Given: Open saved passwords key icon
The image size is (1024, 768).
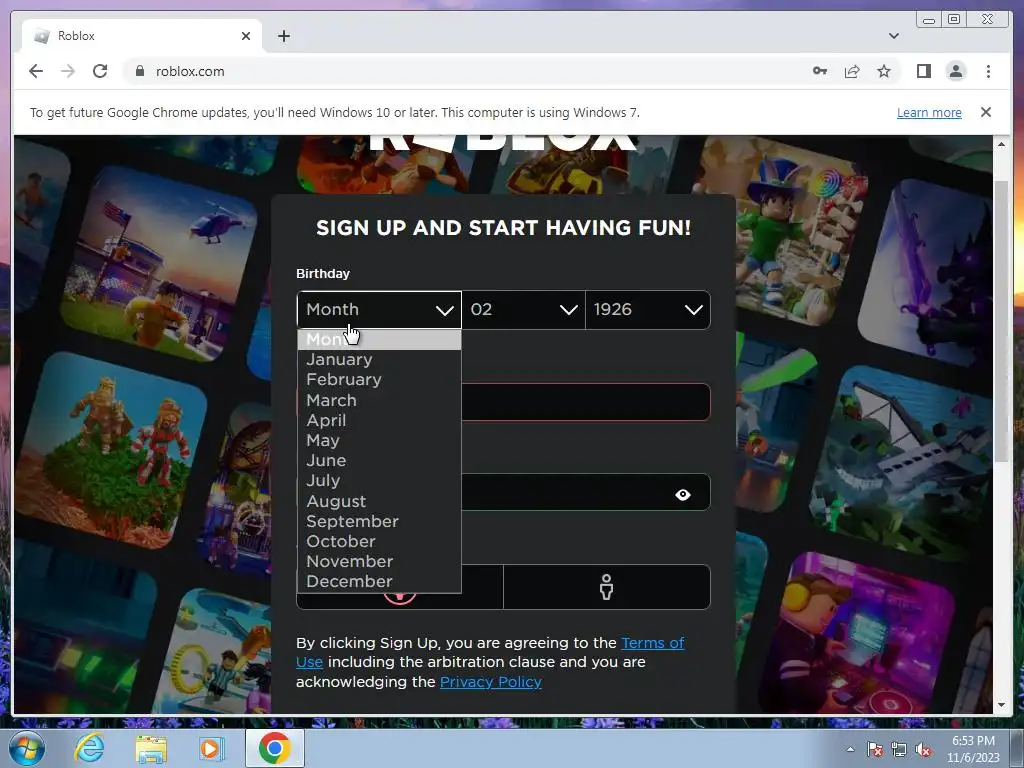Looking at the screenshot, I should click(x=820, y=71).
